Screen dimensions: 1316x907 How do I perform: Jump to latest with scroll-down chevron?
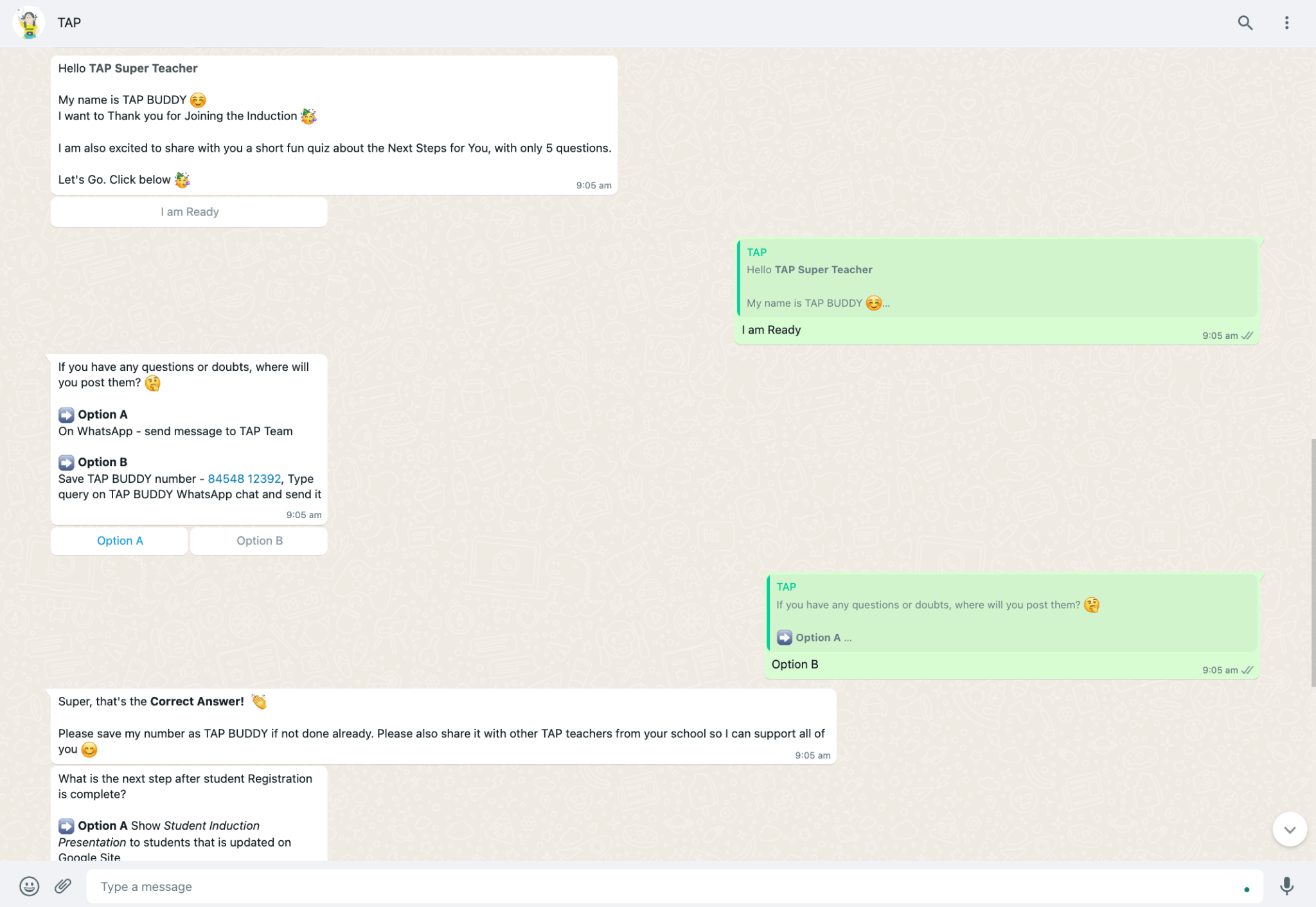[x=1289, y=829]
